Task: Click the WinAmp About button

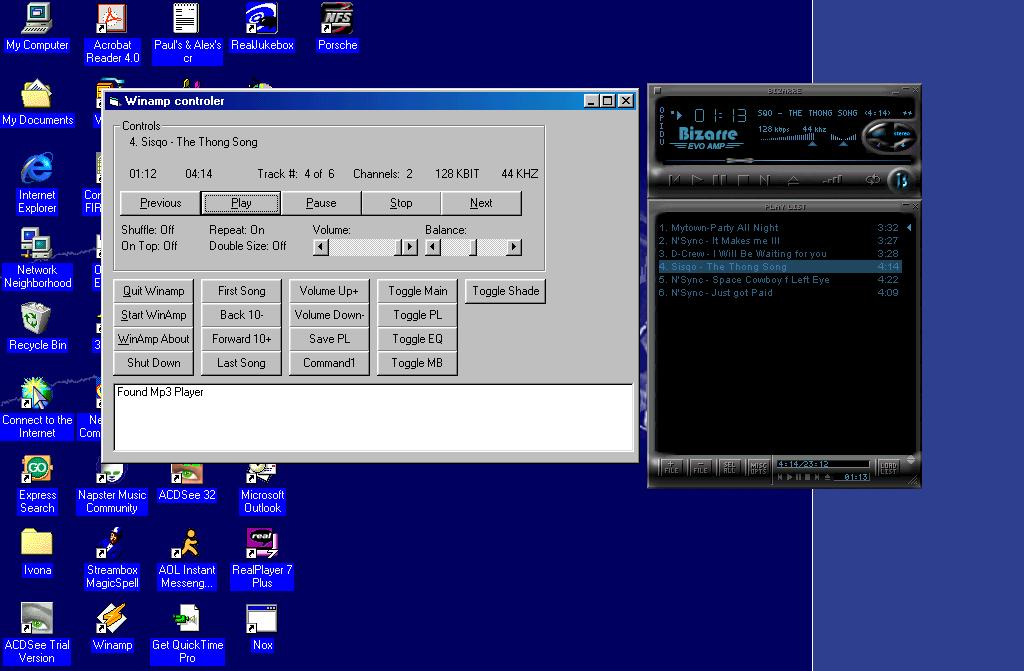Action: tap(153, 339)
